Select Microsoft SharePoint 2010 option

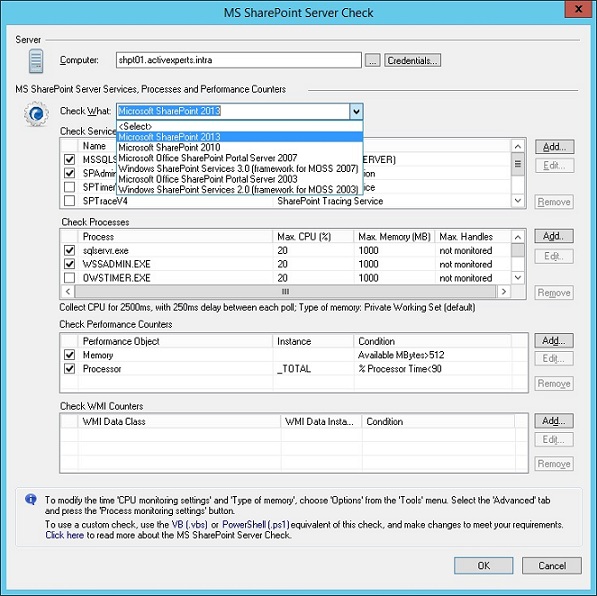click(240, 147)
